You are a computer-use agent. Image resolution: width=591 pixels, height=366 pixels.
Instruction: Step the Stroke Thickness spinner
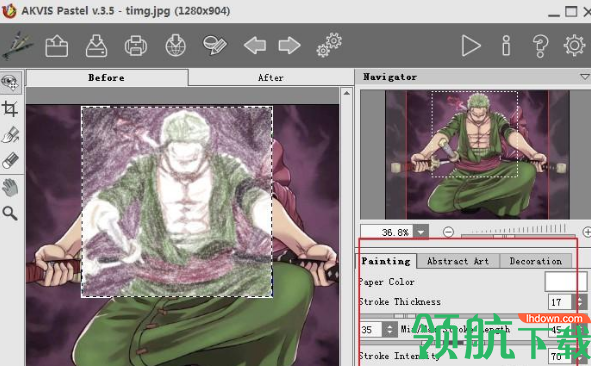[579, 302]
